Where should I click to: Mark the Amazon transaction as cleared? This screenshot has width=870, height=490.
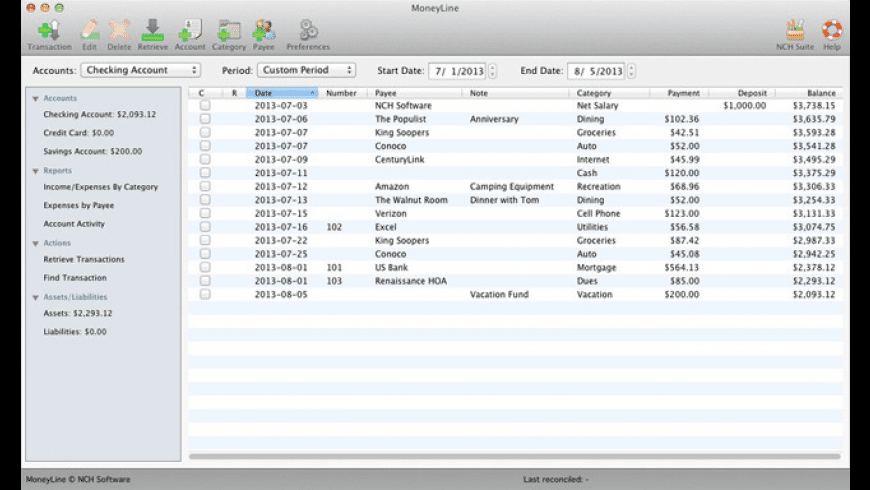tap(205, 186)
